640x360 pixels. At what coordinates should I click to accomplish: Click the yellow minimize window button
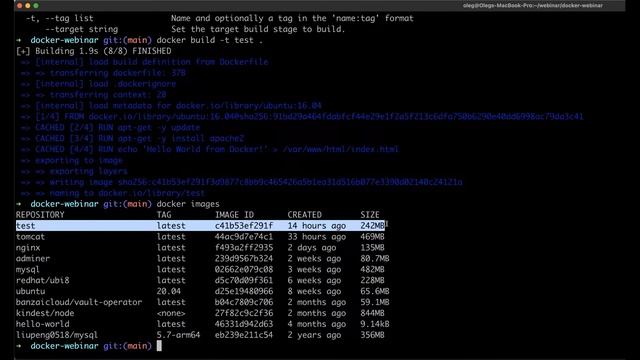[x=28, y=6]
